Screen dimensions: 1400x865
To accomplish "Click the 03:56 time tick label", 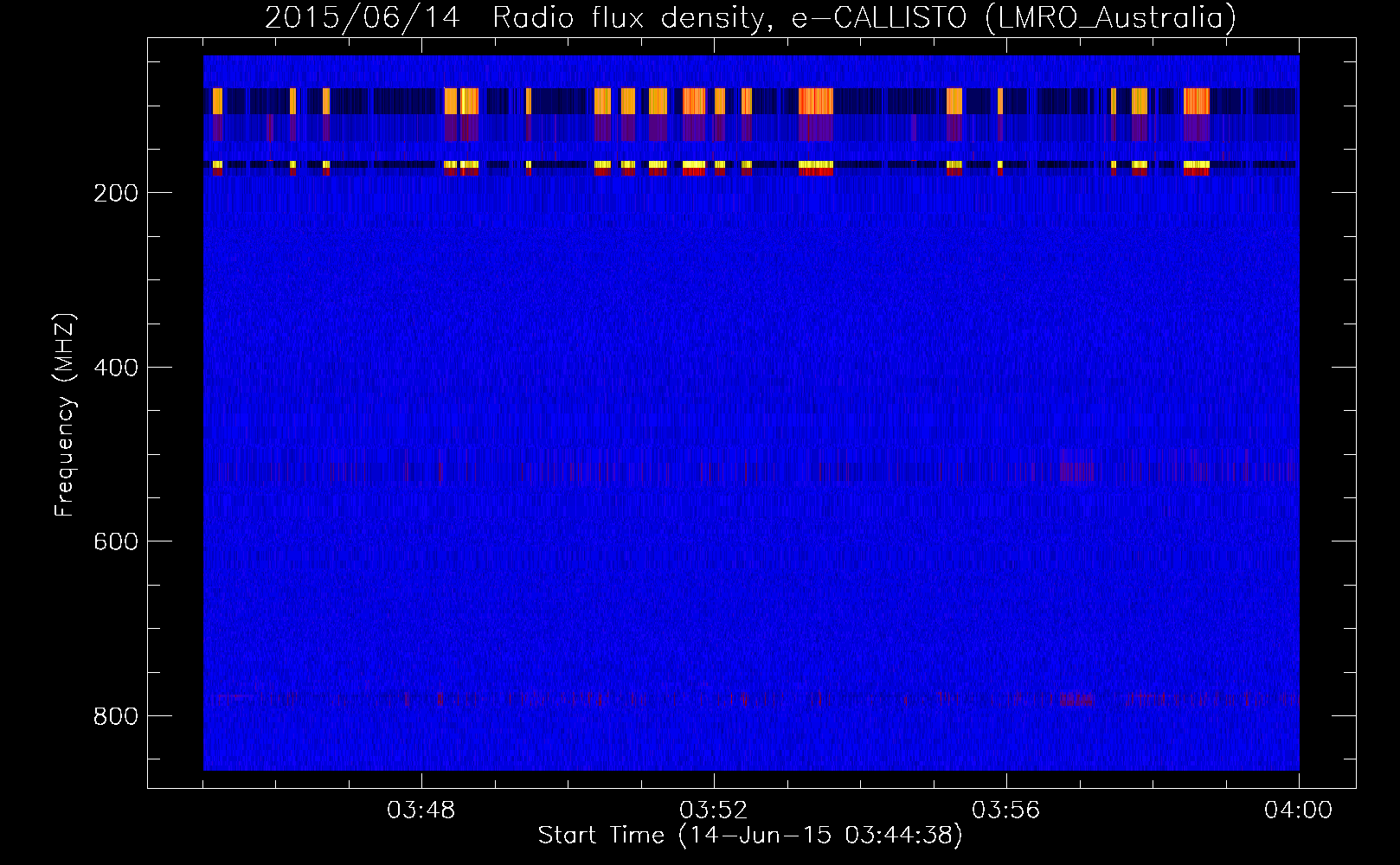I will [x=1006, y=811].
